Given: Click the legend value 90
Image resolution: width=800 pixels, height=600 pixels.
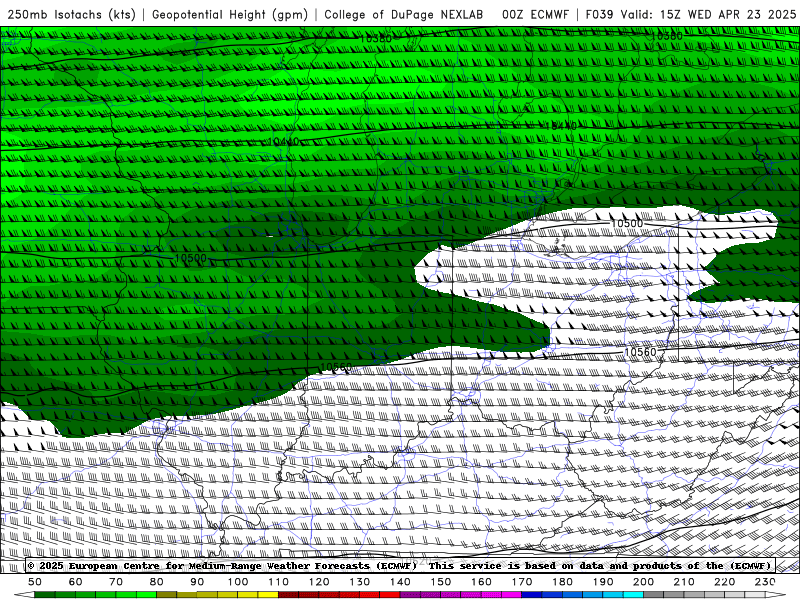Looking at the screenshot, I should coord(197,582).
